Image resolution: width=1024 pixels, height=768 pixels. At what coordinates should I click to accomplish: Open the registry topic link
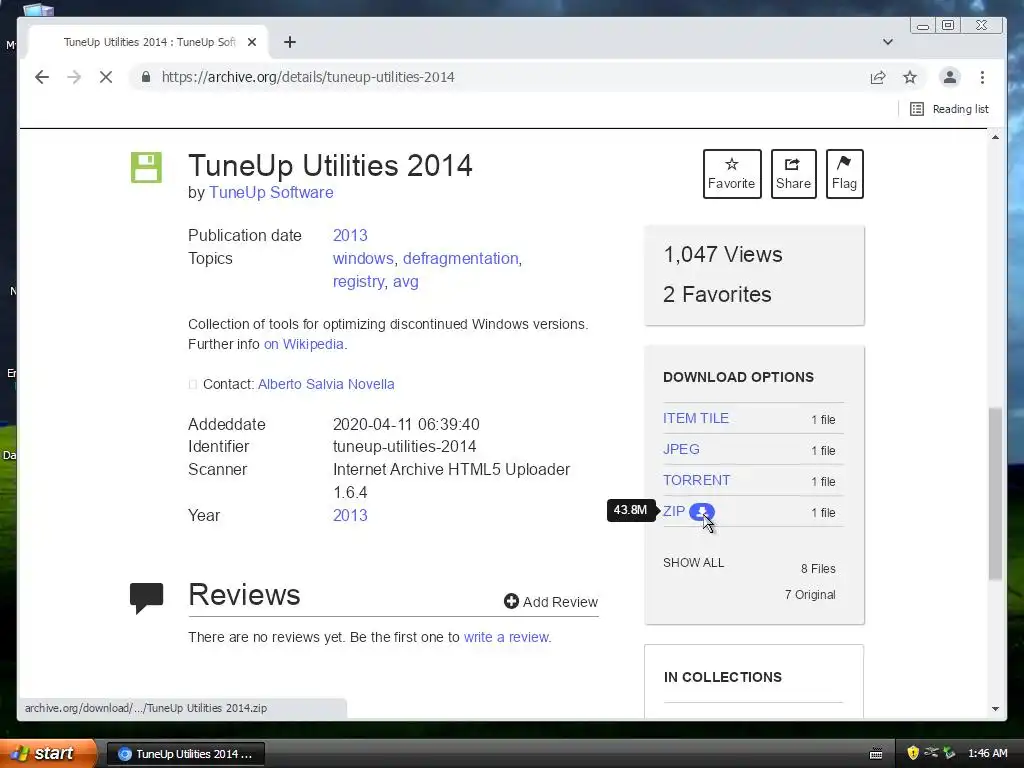click(x=359, y=281)
